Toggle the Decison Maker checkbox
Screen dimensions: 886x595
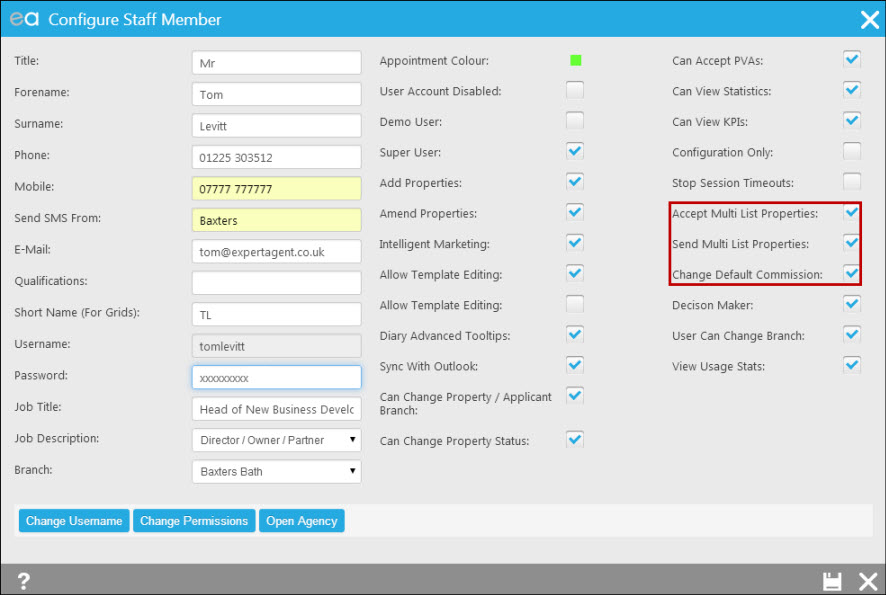click(852, 304)
